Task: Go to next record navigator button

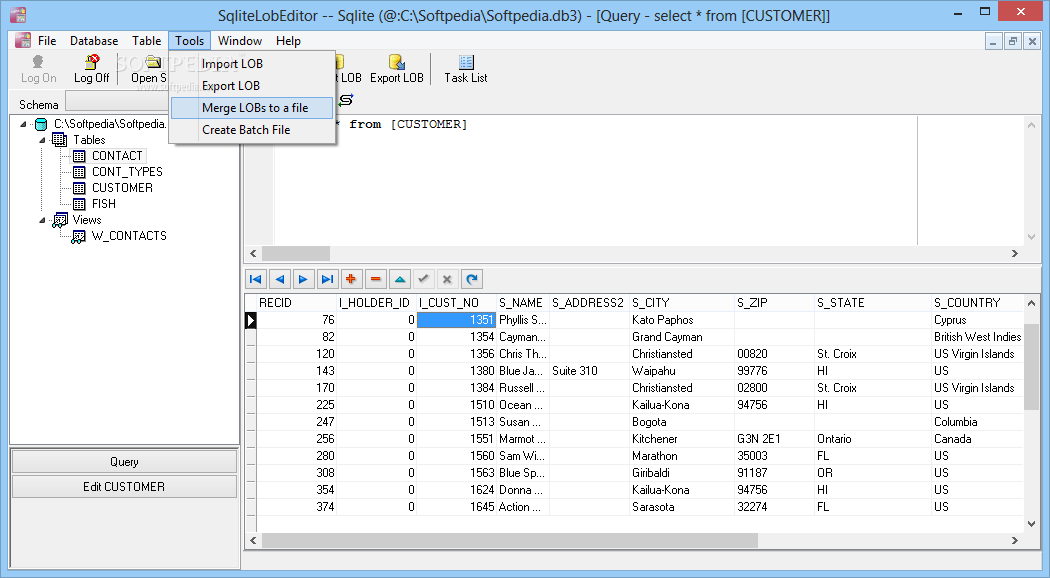Action: coord(303,279)
